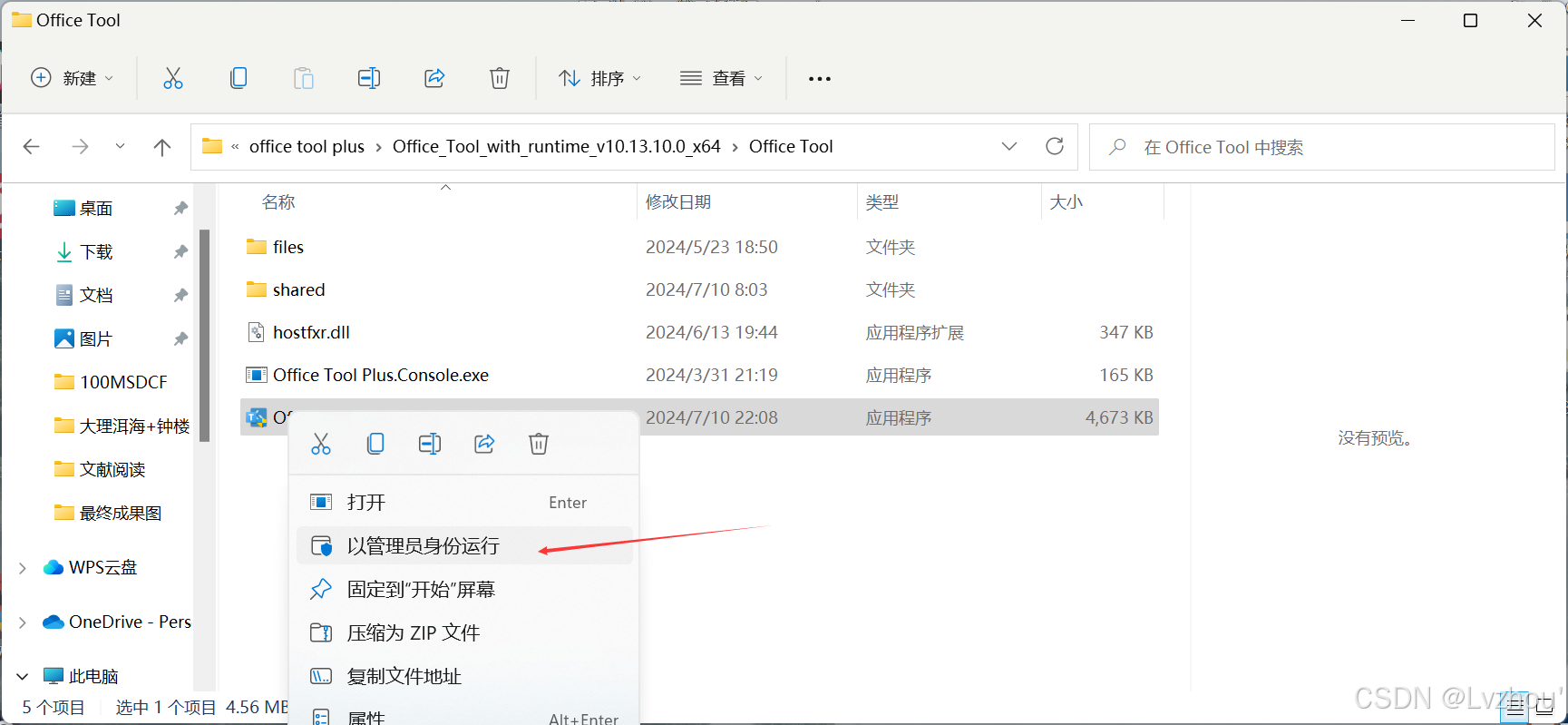The width and height of the screenshot is (1568, 725).
Task: Select the Office Tool Plus.Console.exe file
Action: pyautogui.click(x=381, y=376)
